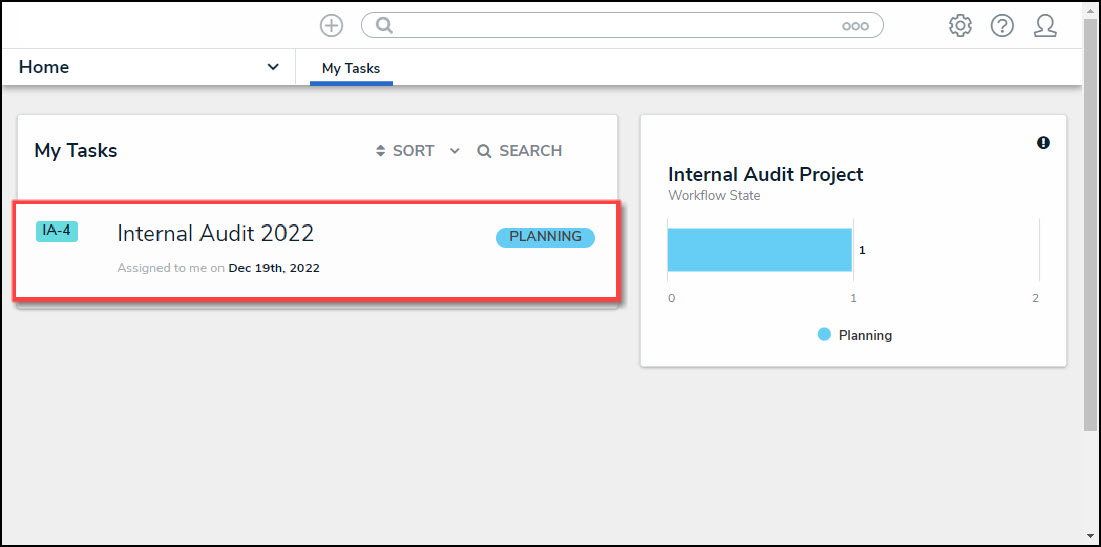Click the three-circles advanced search icon
This screenshot has width=1101, height=547.
[855, 26]
